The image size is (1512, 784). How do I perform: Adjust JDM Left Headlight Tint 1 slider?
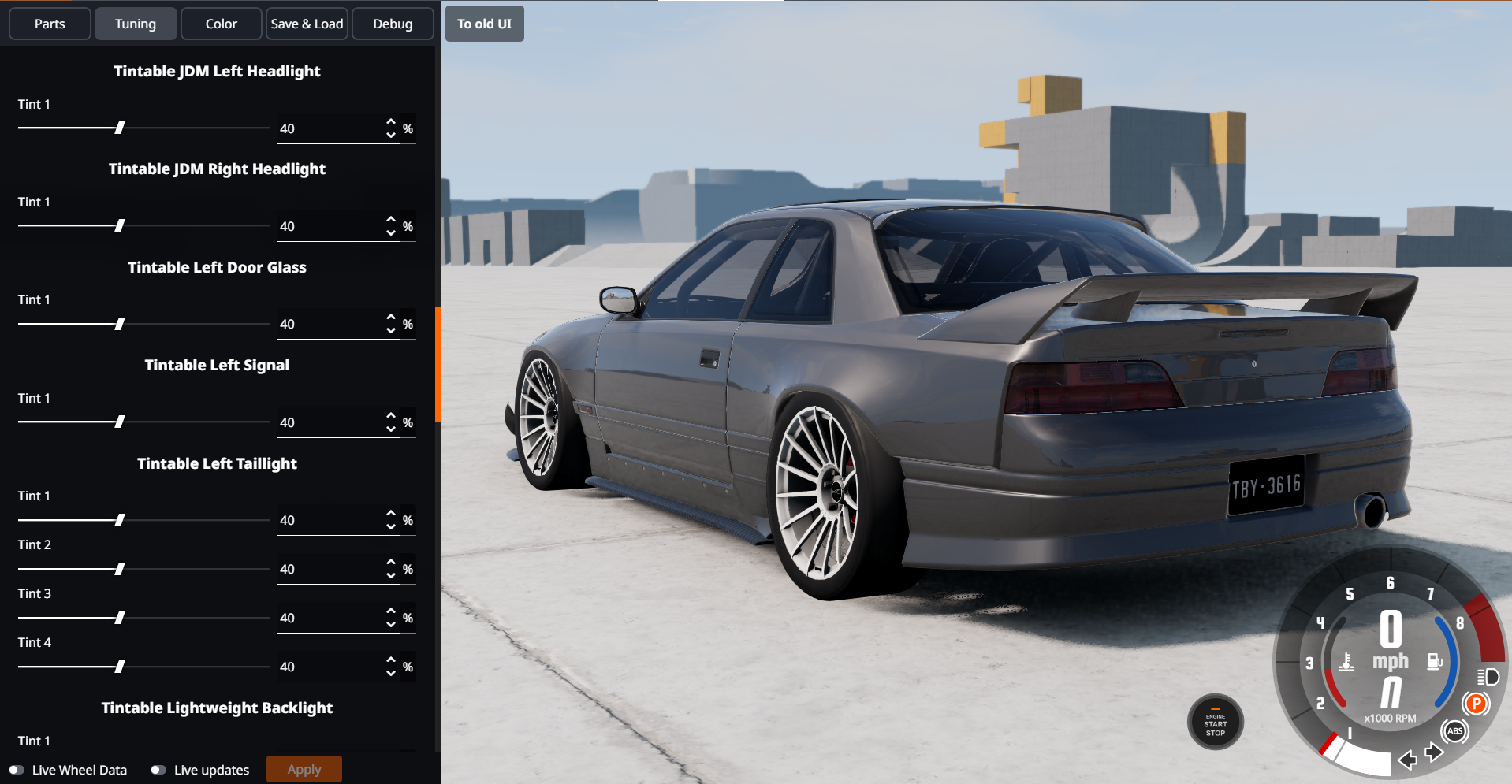click(143, 128)
